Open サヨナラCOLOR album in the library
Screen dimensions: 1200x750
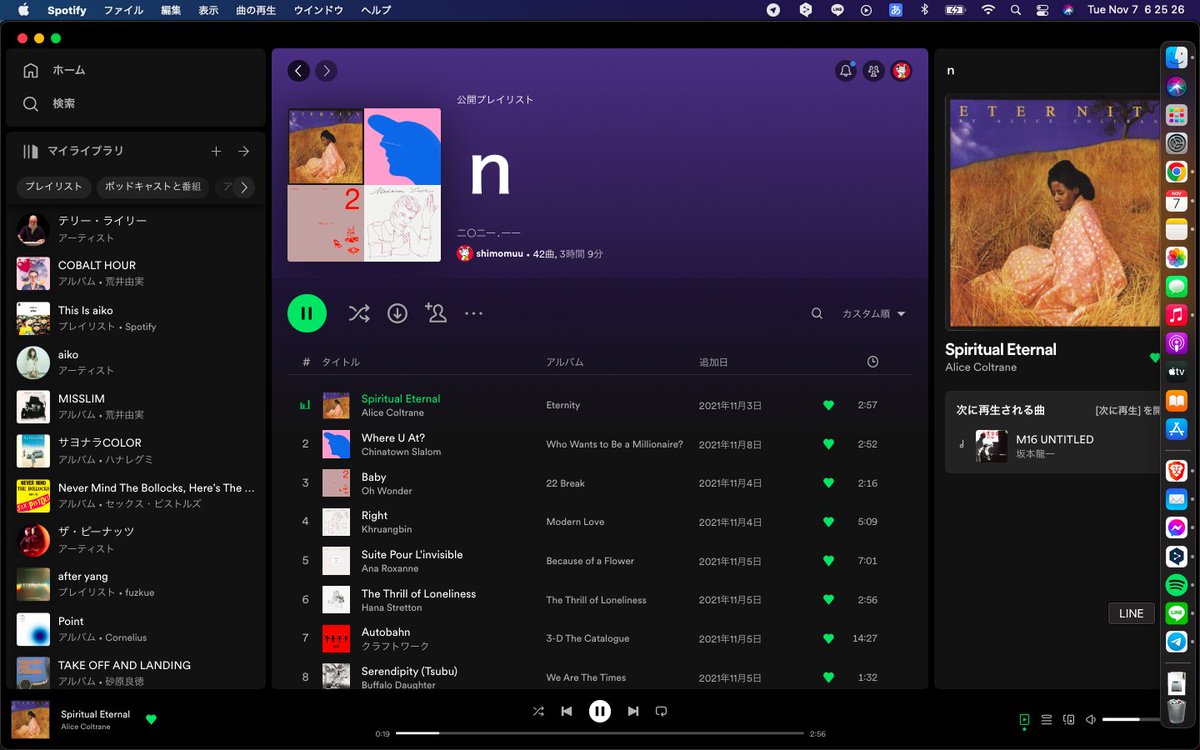click(x=136, y=451)
